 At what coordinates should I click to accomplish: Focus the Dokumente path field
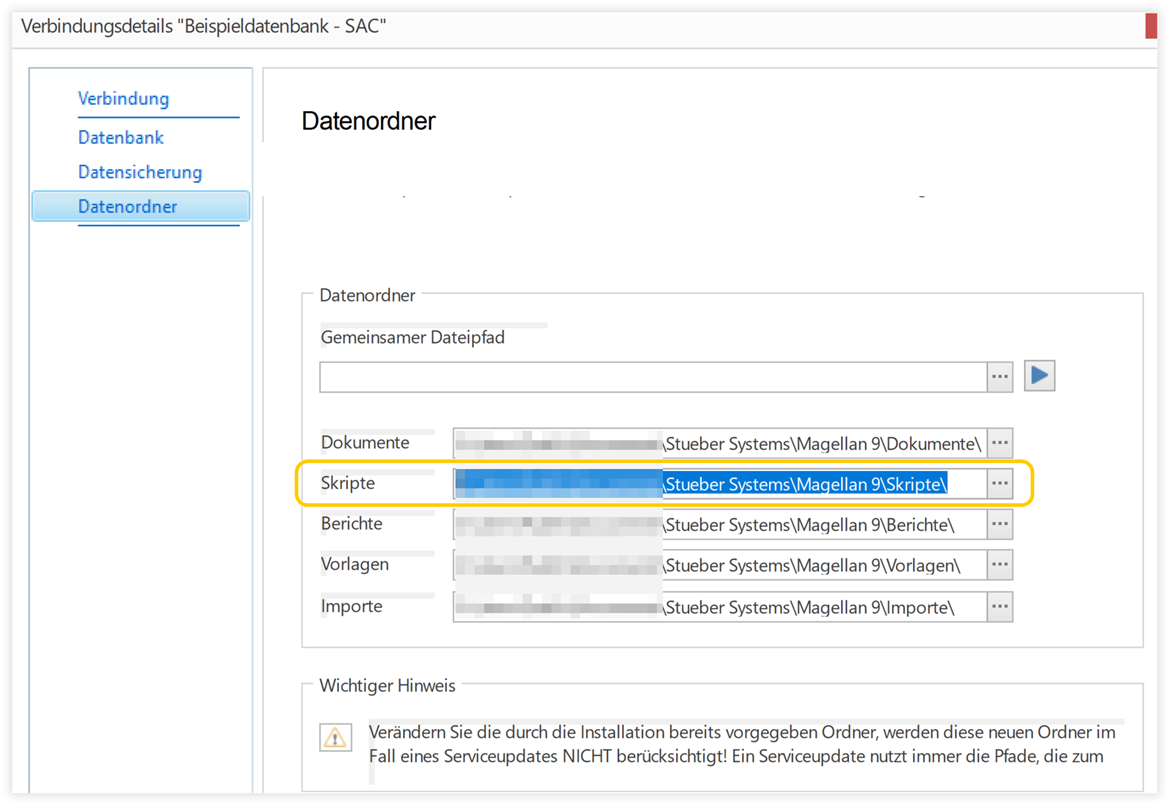tap(720, 442)
